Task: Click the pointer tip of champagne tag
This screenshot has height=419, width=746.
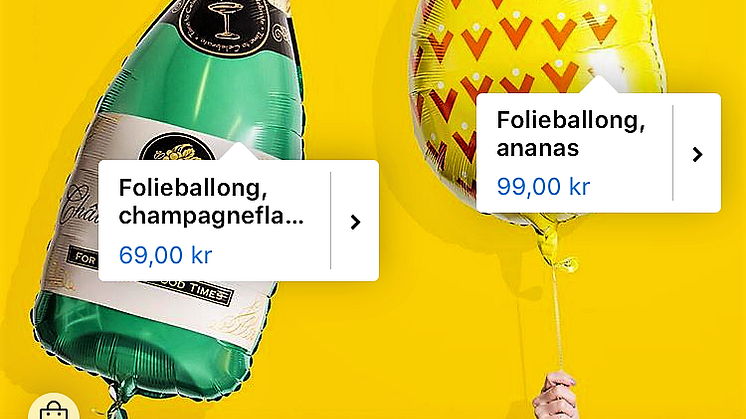Action: 239,151
